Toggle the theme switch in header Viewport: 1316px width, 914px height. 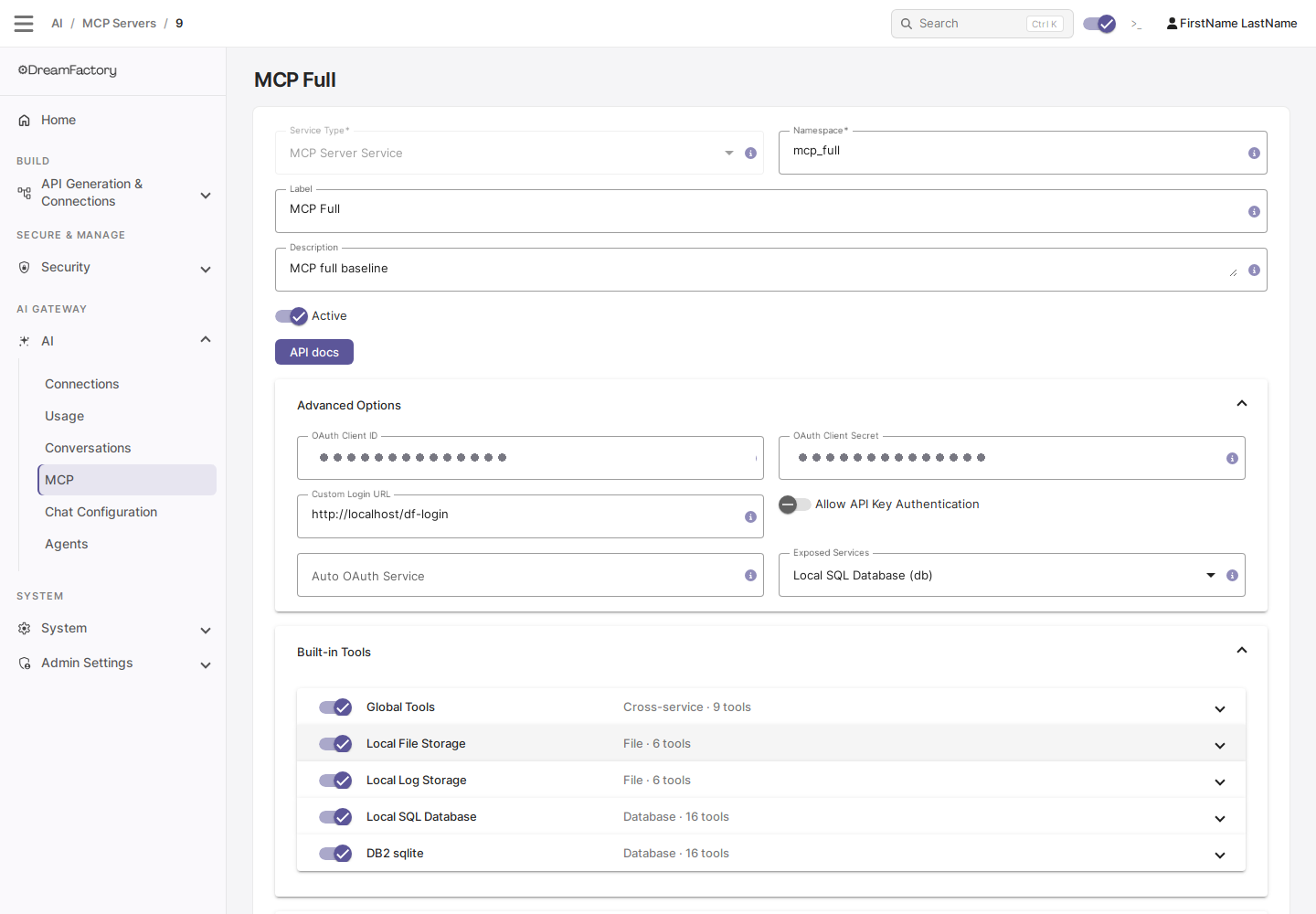(1099, 24)
